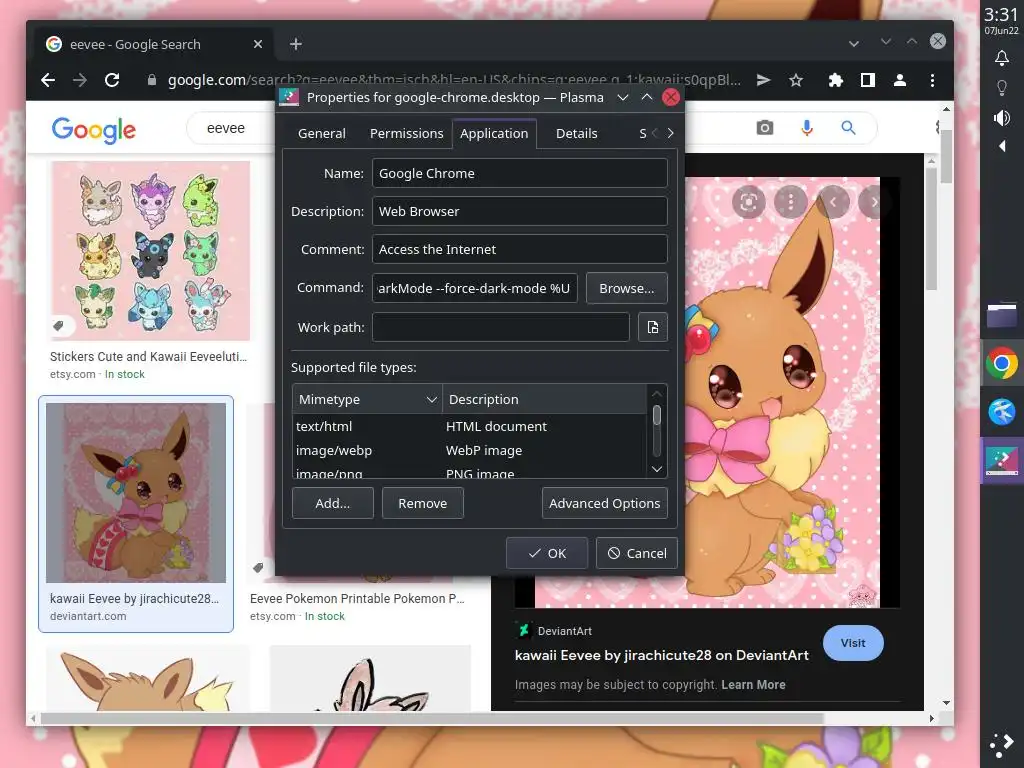Open the Chrome profile icon
This screenshot has height=768, width=1024.
coord(900,80)
